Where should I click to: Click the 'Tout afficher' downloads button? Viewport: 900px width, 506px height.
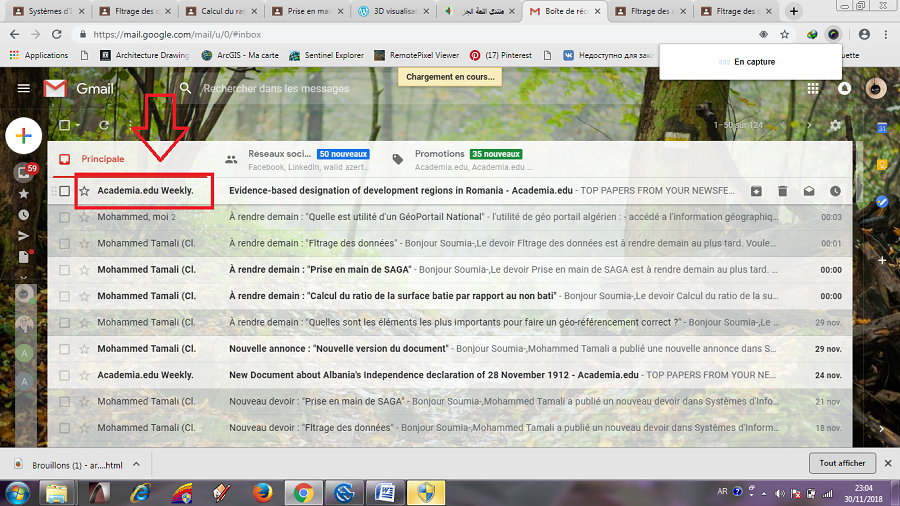[842, 463]
